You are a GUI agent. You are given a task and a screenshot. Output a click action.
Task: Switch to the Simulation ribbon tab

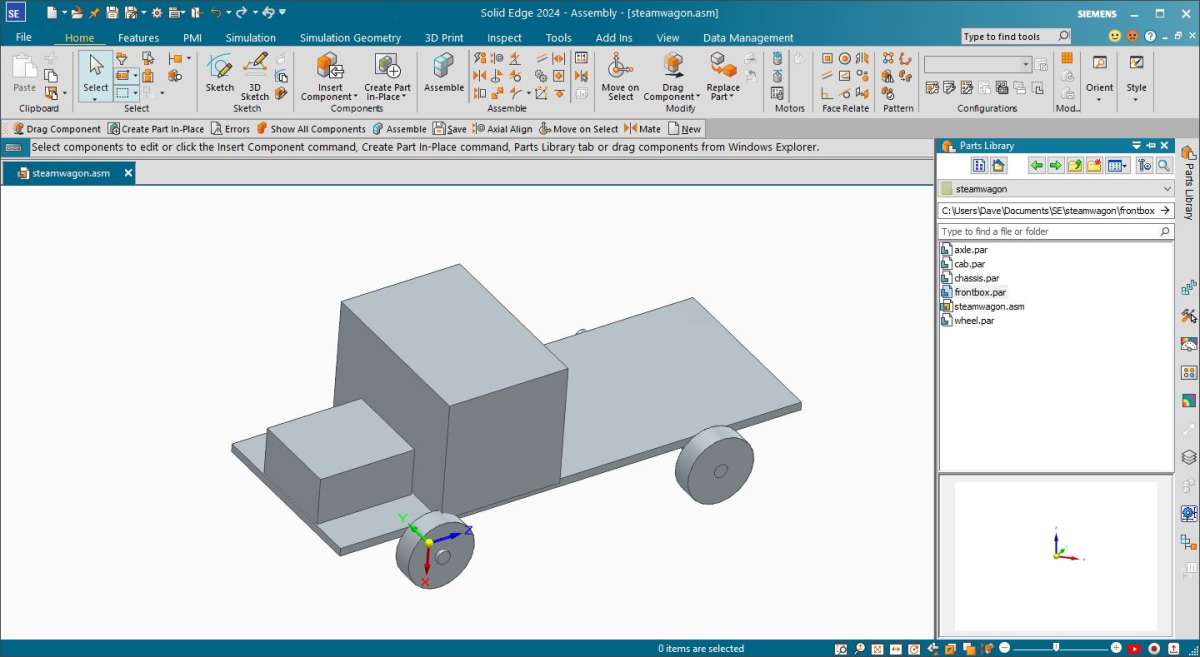point(250,38)
